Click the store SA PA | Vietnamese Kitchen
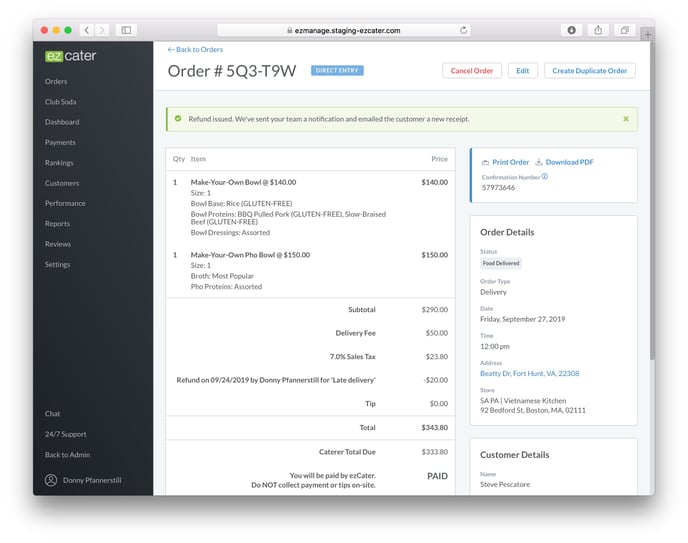Image resolution: width=688 pixels, height=543 pixels. coord(523,400)
